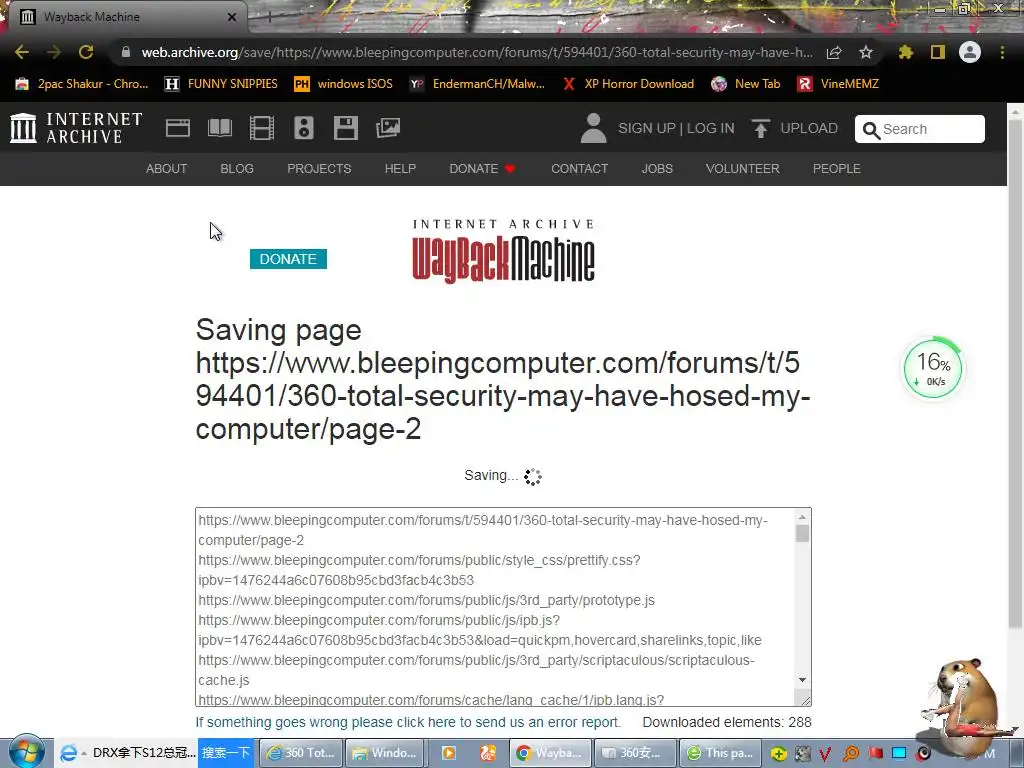This screenshot has width=1024, height=768.
Task: Open the Software (floppy) icon in header
Action: (345, 128)
